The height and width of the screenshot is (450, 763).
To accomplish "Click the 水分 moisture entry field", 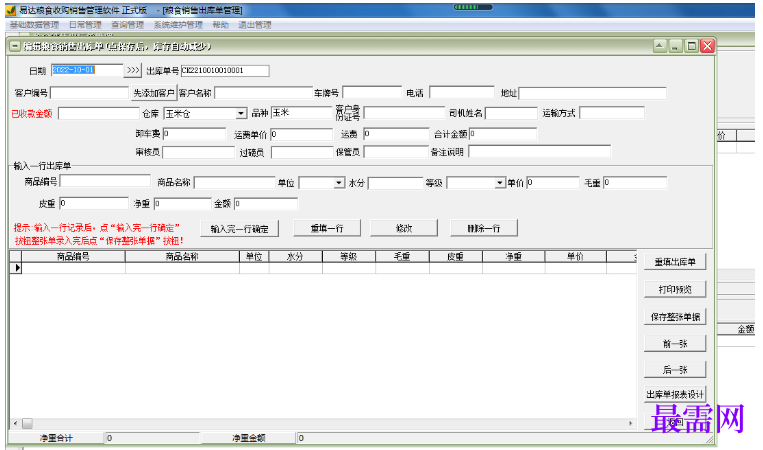I will (x=396, y=183).
